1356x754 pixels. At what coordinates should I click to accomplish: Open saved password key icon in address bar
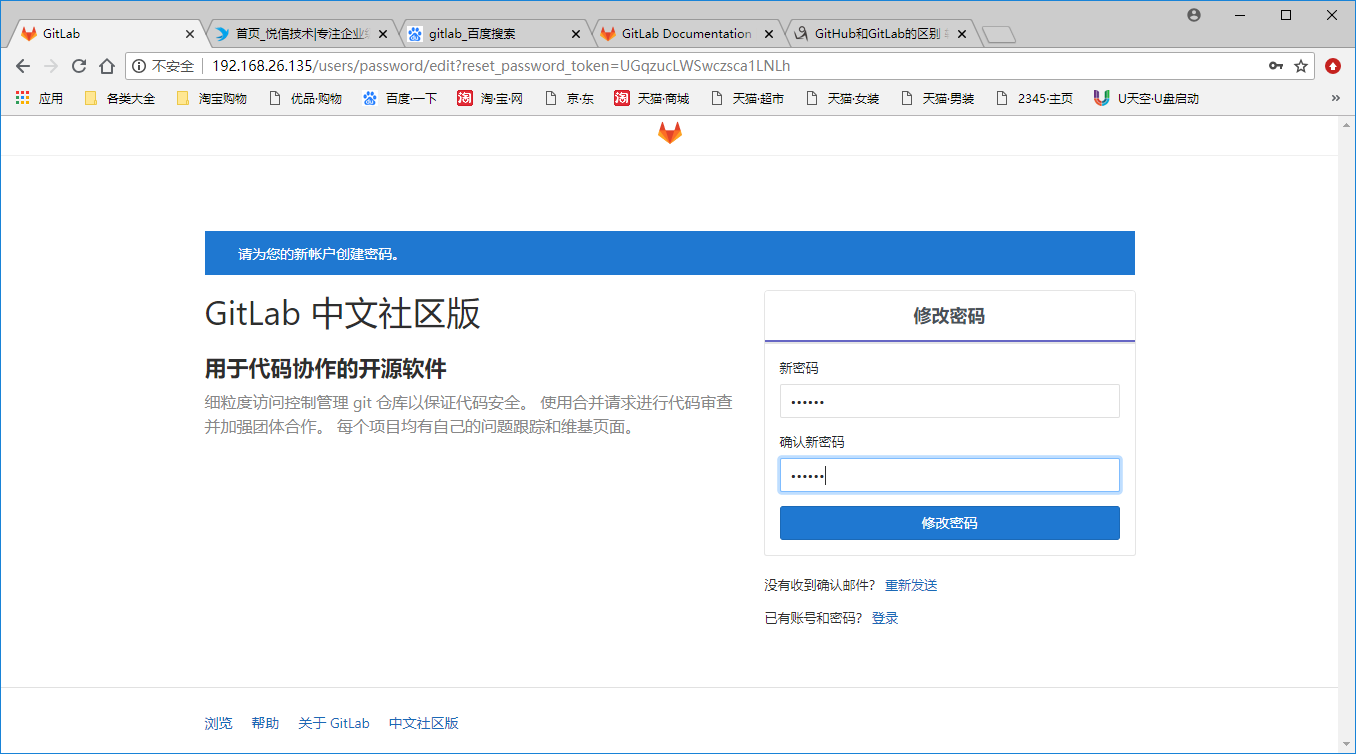point(1276,66)
